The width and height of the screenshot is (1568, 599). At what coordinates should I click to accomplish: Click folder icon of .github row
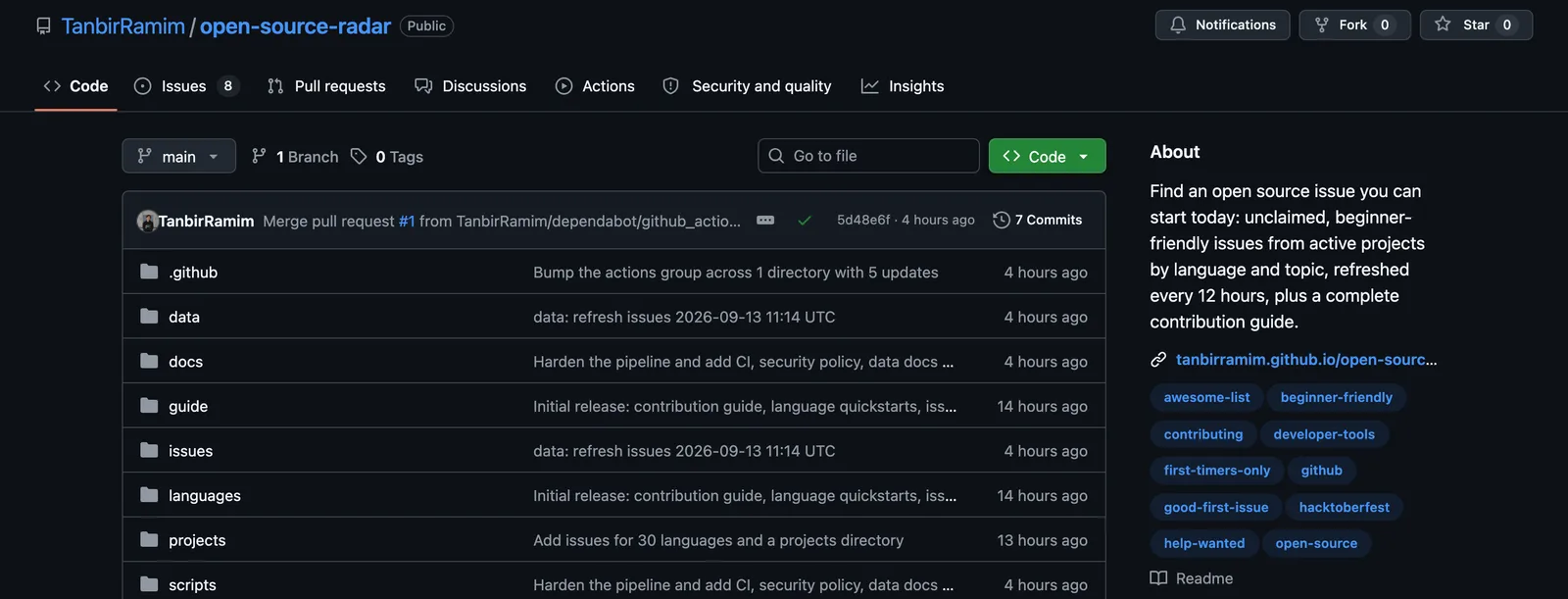pos(149,272)
